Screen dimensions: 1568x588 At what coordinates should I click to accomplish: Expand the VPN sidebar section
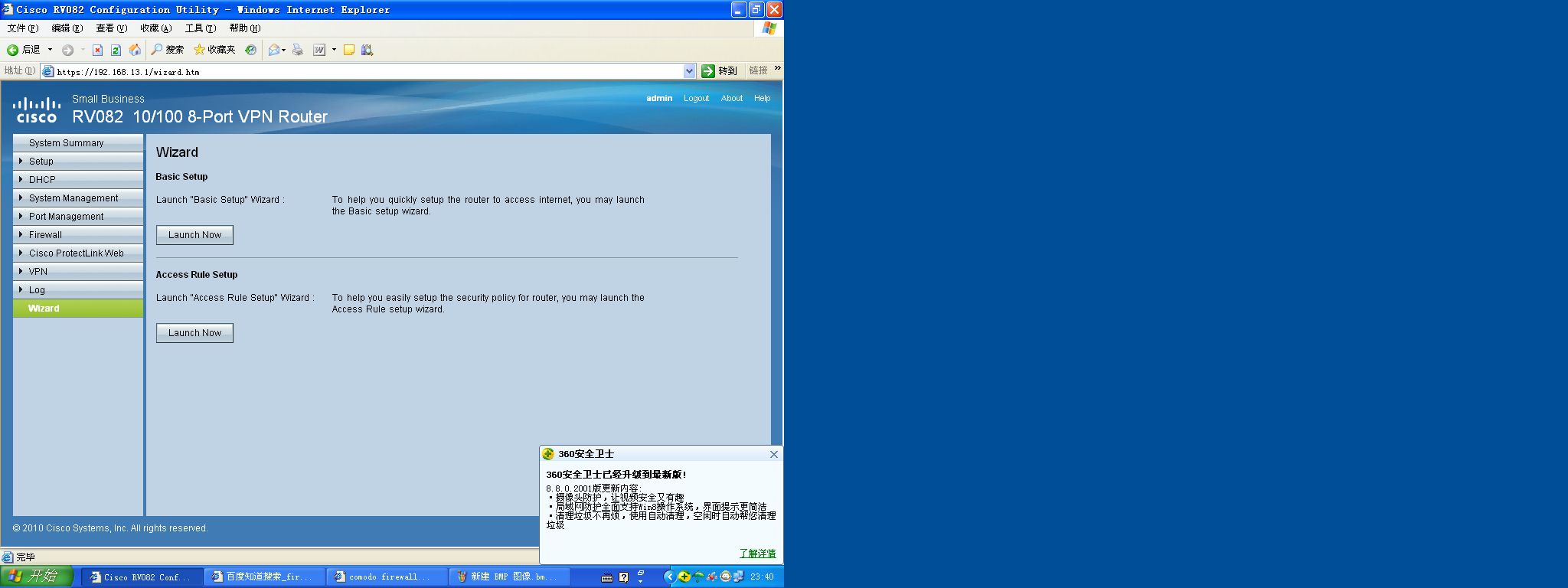pos(78,272)
